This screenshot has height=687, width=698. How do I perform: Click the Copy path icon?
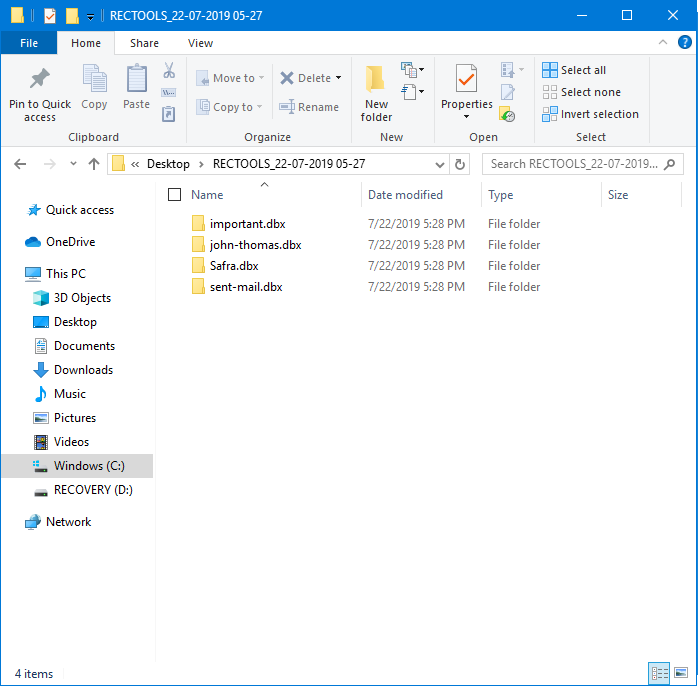tap(168, 93)
